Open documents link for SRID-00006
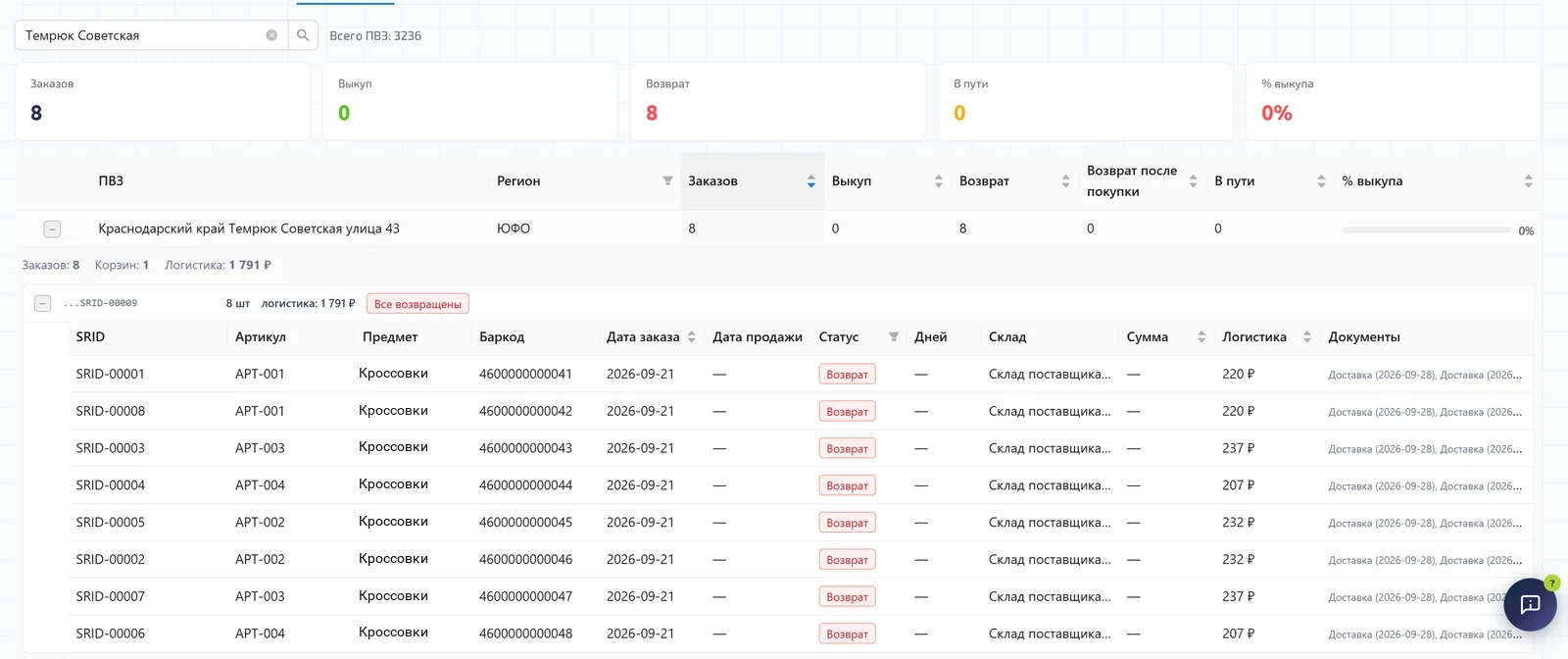The width and height of the screenshot is (1568, 659). (1425, 634)
